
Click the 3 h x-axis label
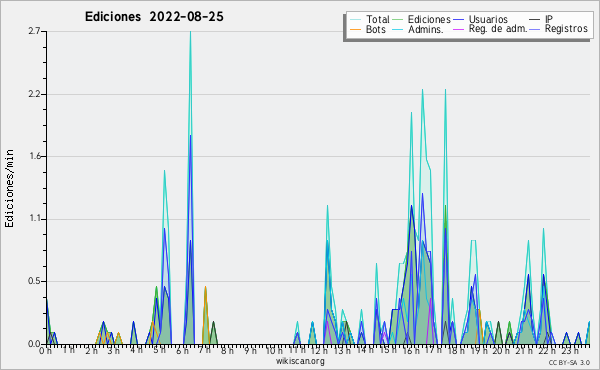113,351
